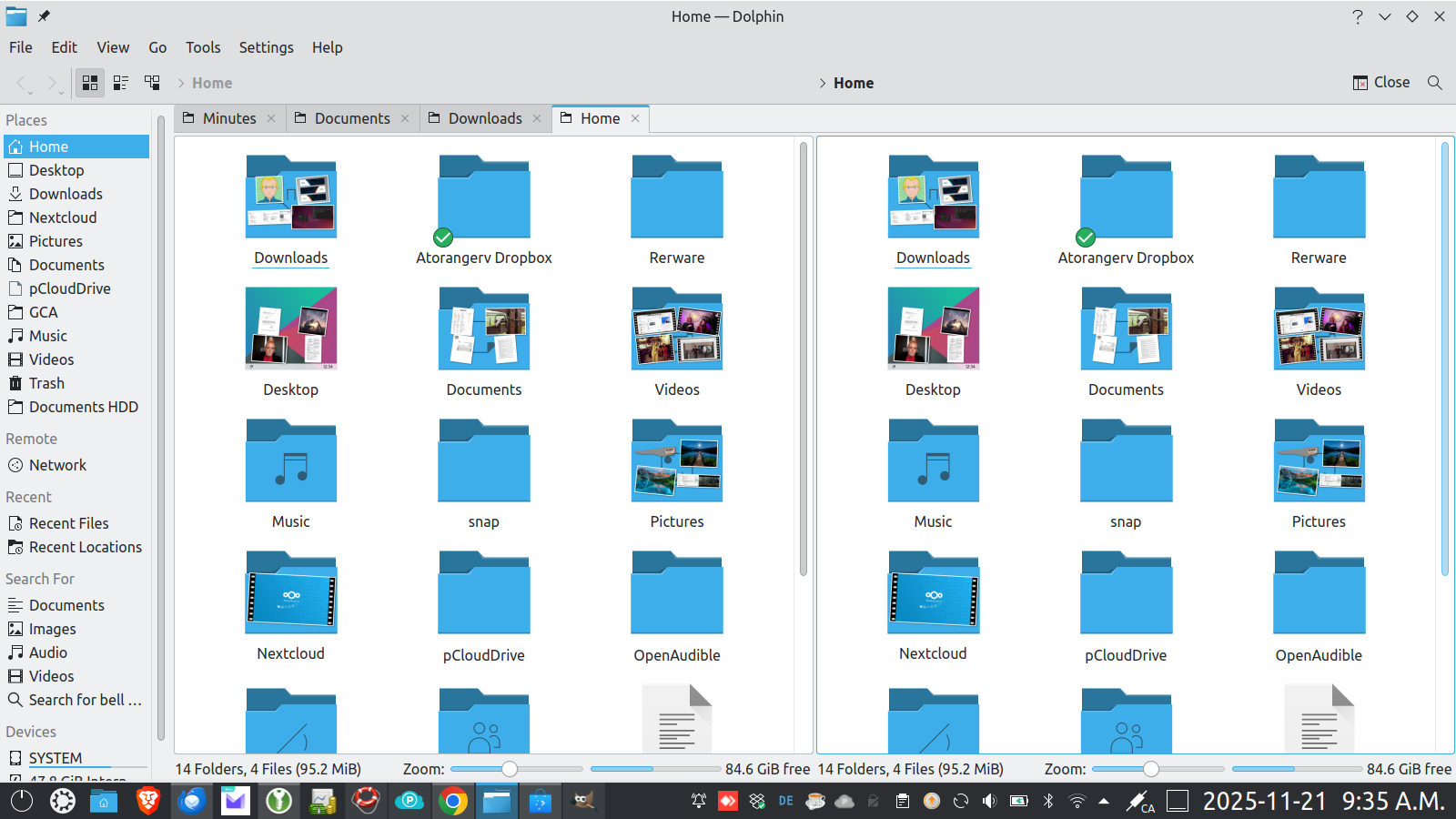Open Thunderbird from the taskbar

coord(192,801)
